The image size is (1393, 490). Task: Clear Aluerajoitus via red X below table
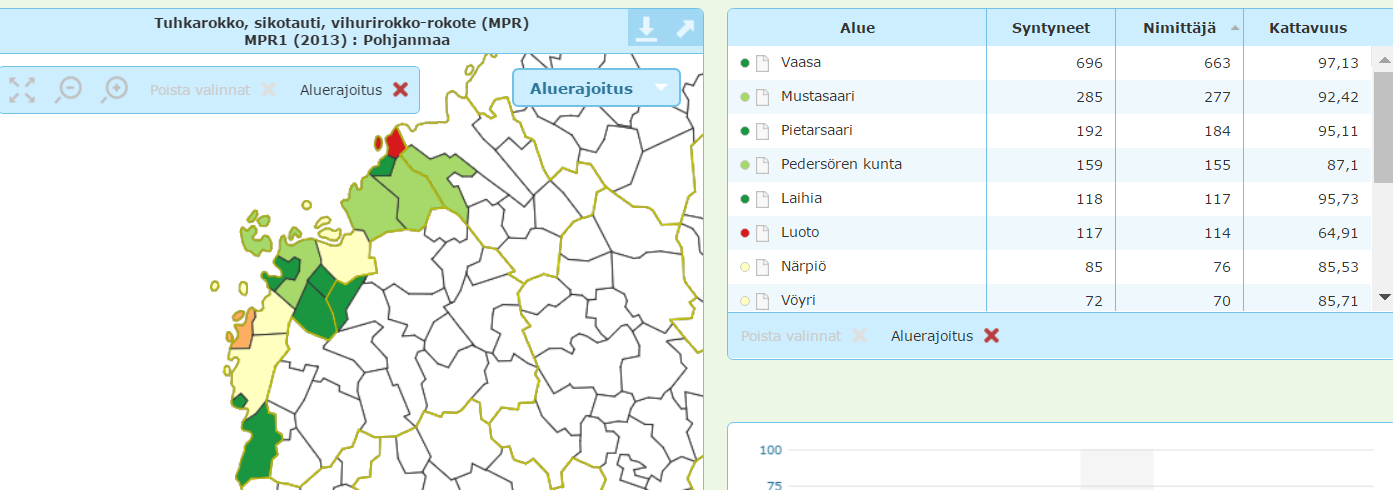(x=992, y=336)
